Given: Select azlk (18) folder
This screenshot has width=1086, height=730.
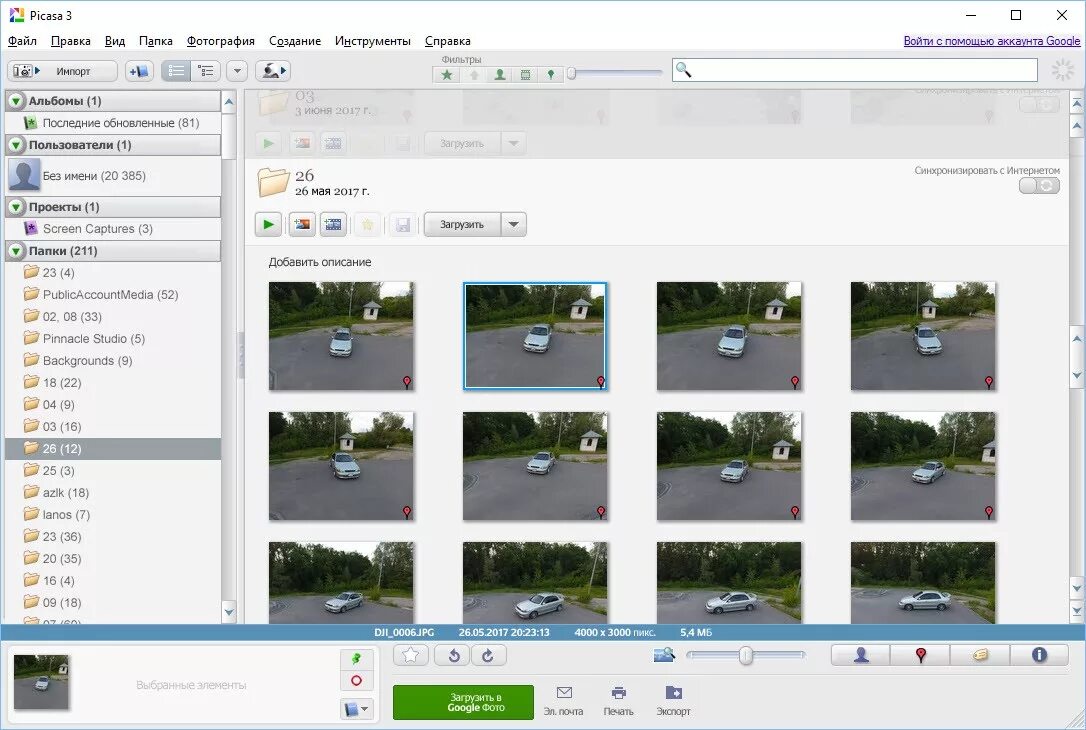Looking at the screenshot, I should coord(113,492).
